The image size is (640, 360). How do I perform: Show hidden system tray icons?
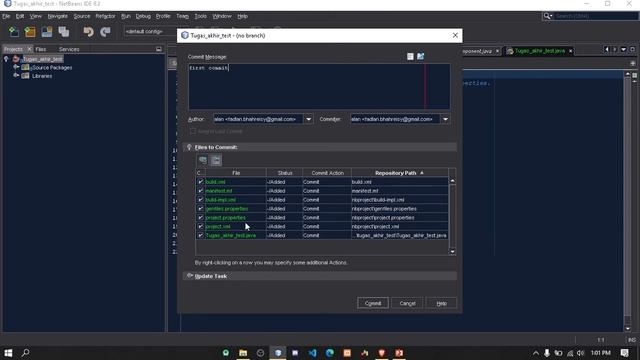[x=536, y=353]
